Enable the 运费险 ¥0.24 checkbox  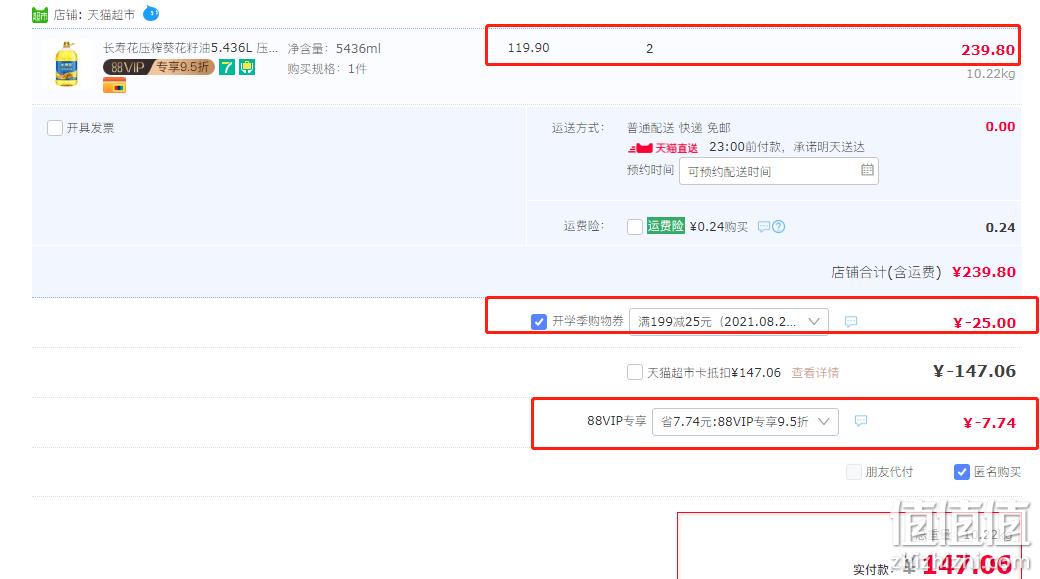tap(635, 227)
